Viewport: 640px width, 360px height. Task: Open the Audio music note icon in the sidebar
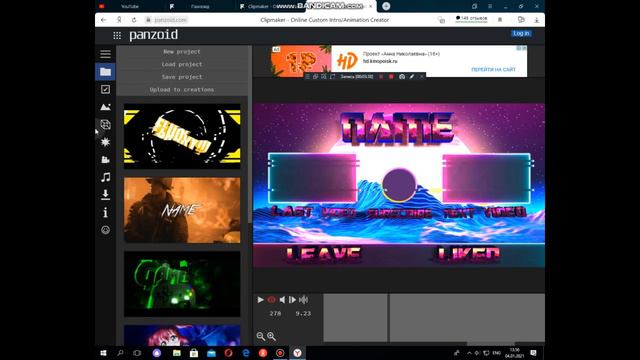pyautogui.click(x=105, y=177)
